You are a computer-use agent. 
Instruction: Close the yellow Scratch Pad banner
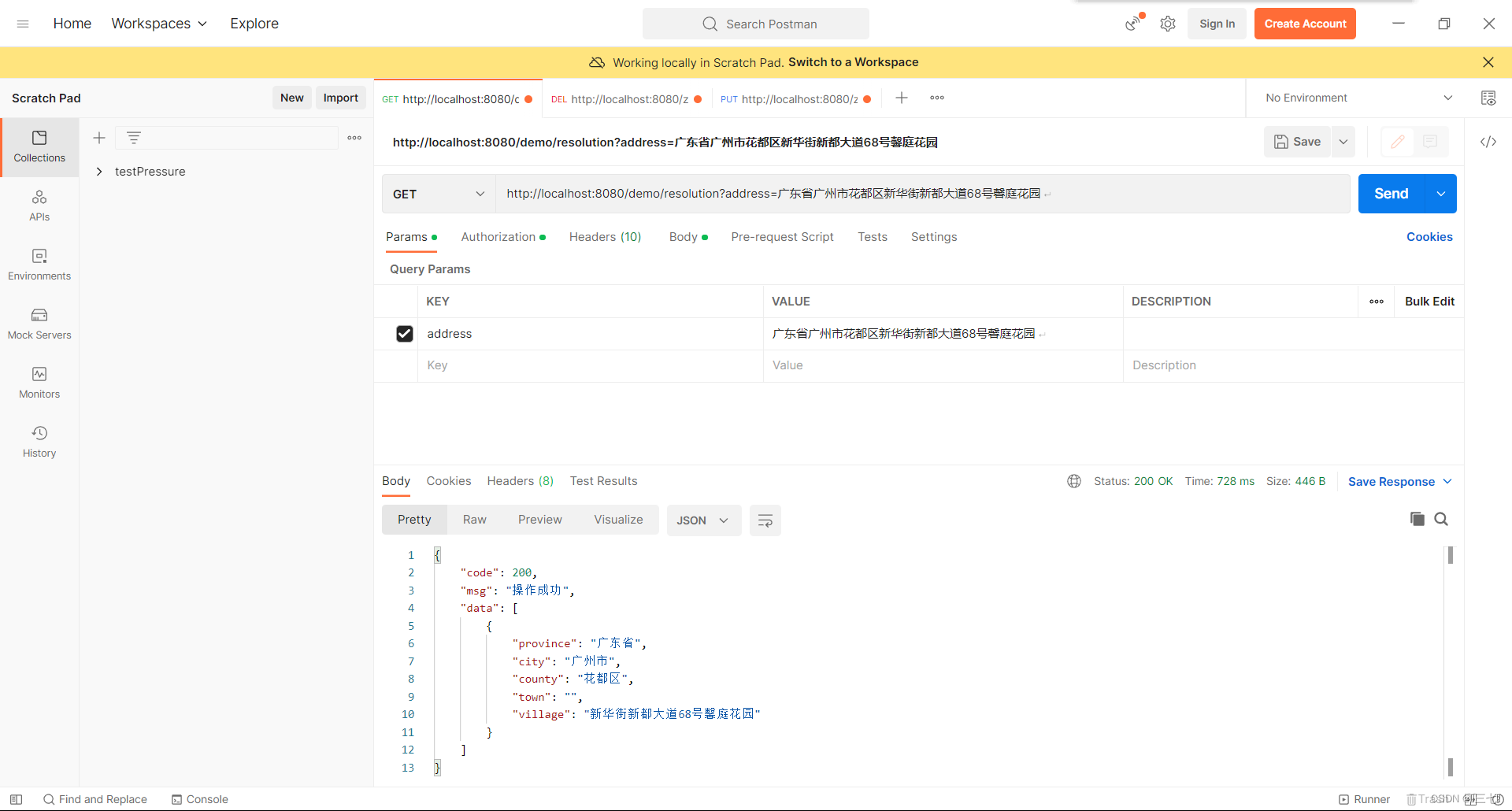pyautogui.click(x=1488, y=62)
